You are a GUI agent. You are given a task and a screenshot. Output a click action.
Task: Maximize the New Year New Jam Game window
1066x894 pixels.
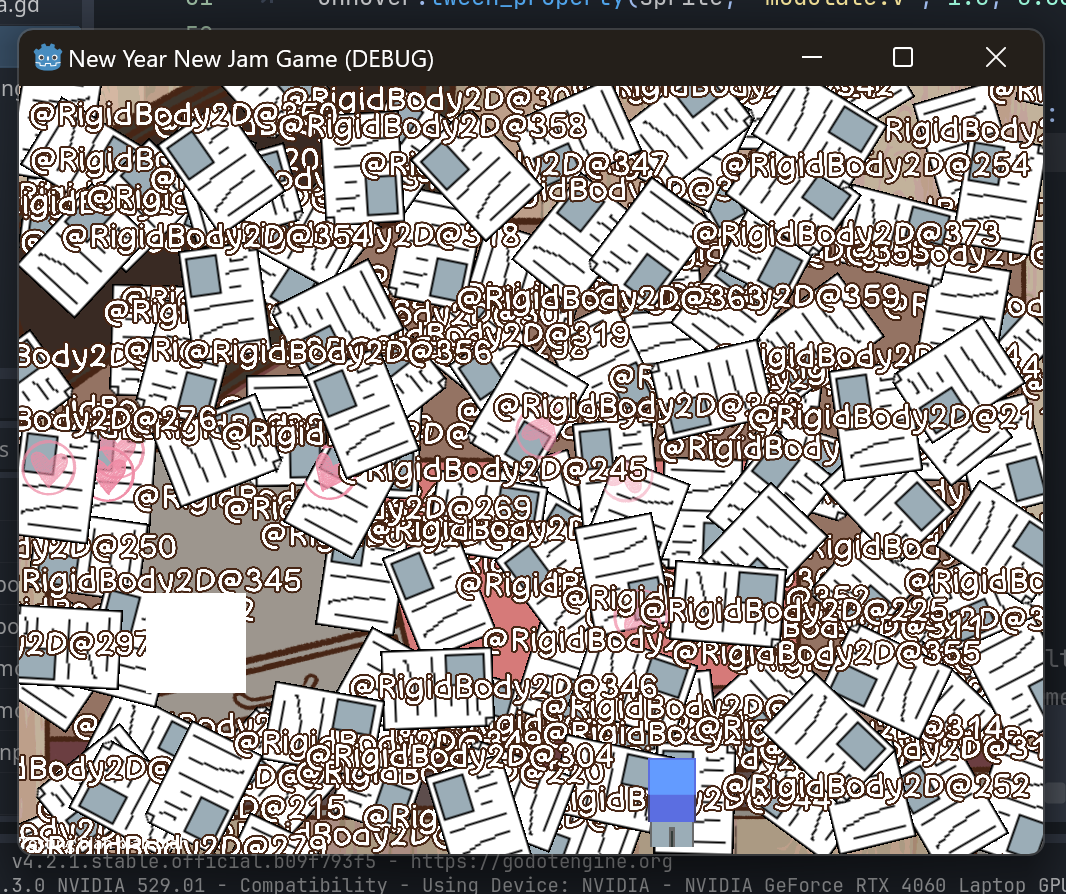(x=902, y=58)
